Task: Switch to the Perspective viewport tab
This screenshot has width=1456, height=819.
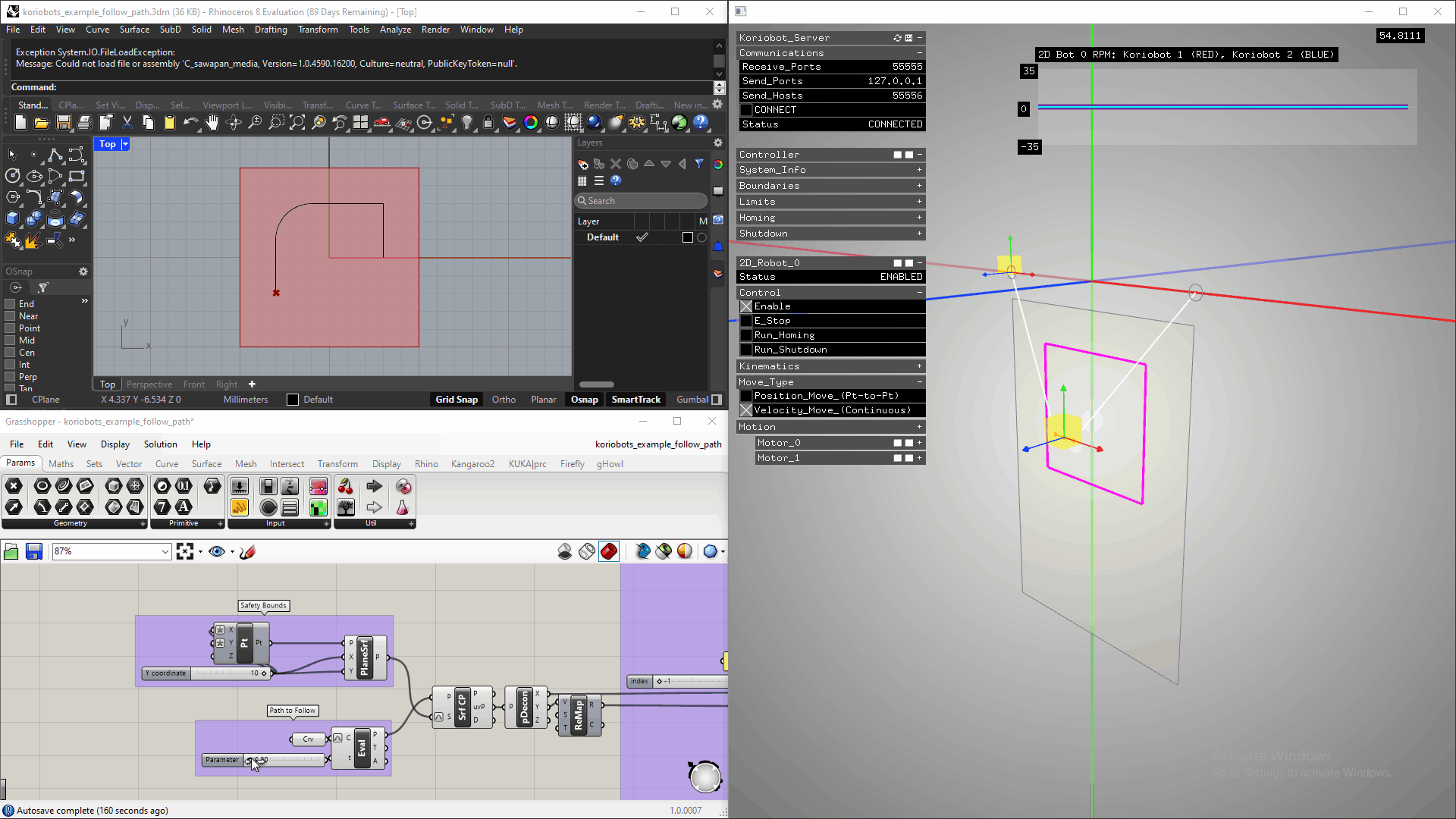Action: click(x=149, y=384)
